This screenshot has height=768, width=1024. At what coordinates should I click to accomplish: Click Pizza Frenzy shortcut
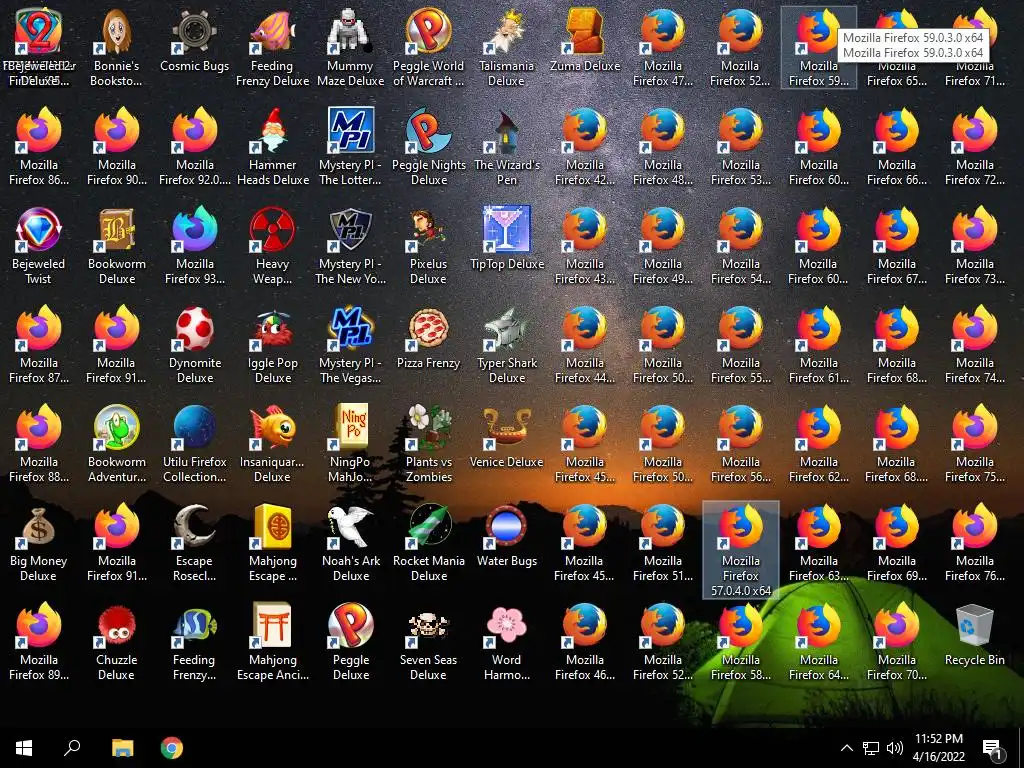coord(428,338)
